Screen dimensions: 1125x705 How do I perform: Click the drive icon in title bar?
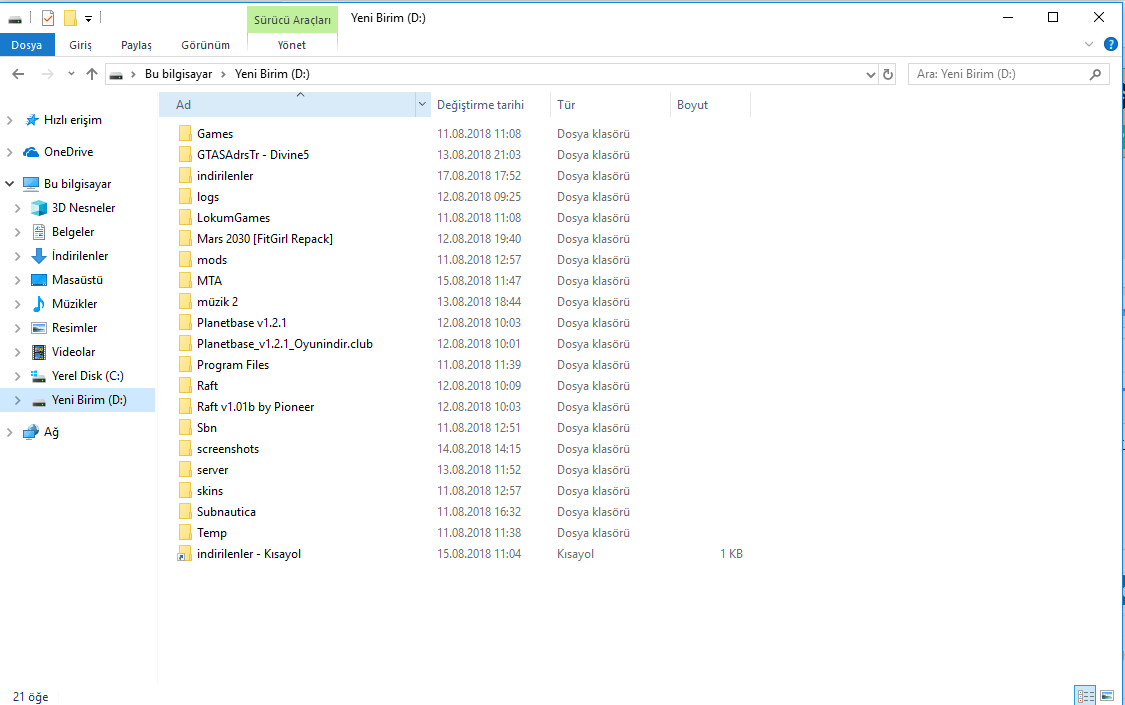coord(15,19)
